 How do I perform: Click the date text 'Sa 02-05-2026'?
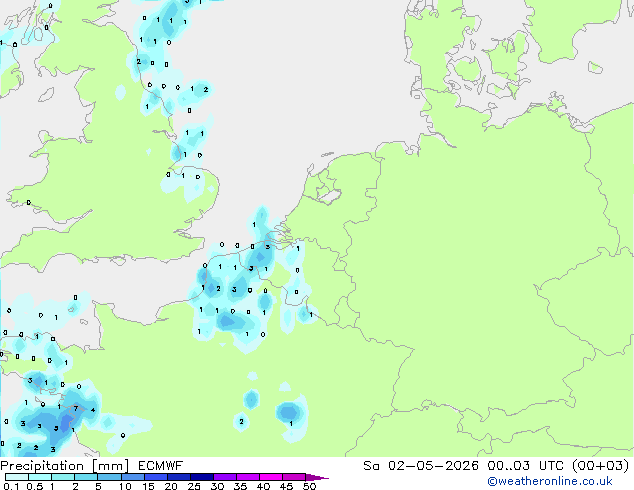421,466
